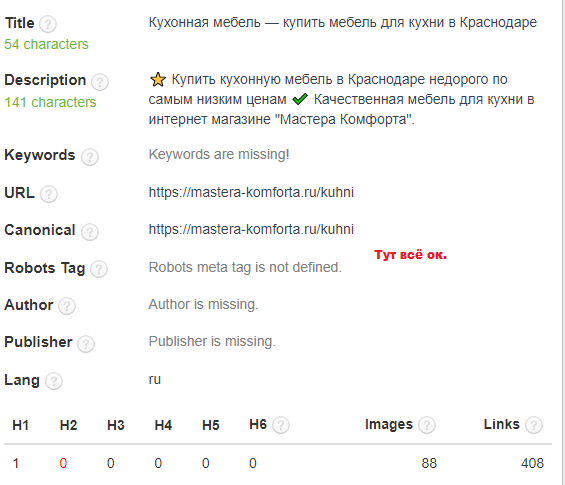Click the help icon next to H6

[281, 425]
